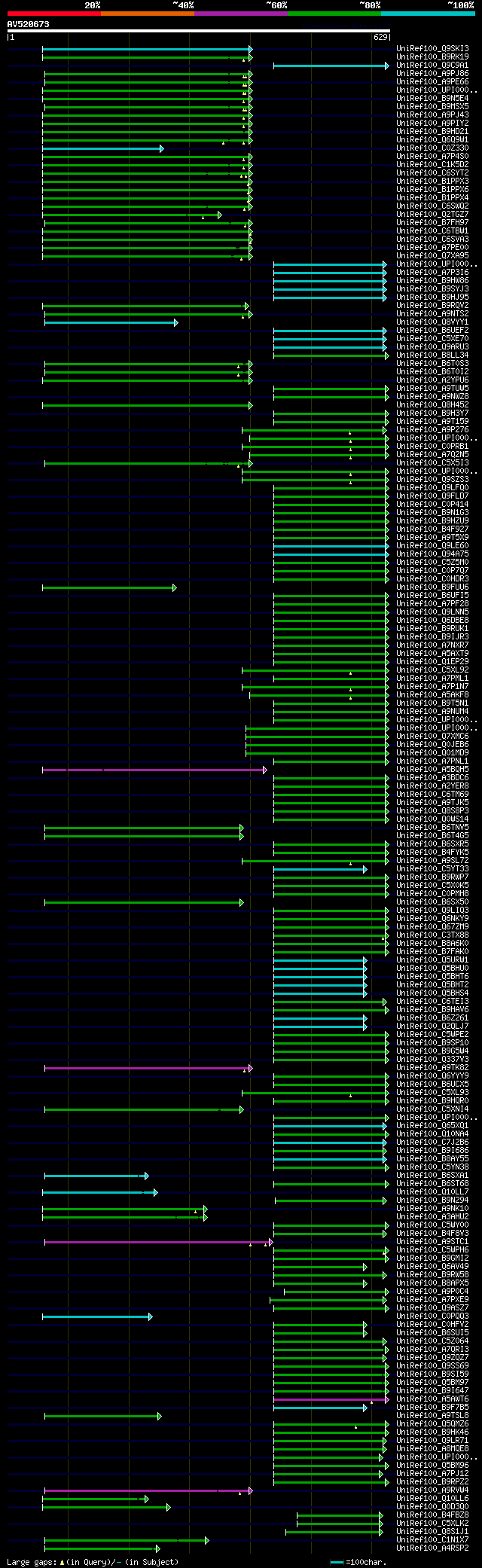Open hit UniRef100_A9PE66
Viewport: 482px width, 1568px height.
point(432,82)
